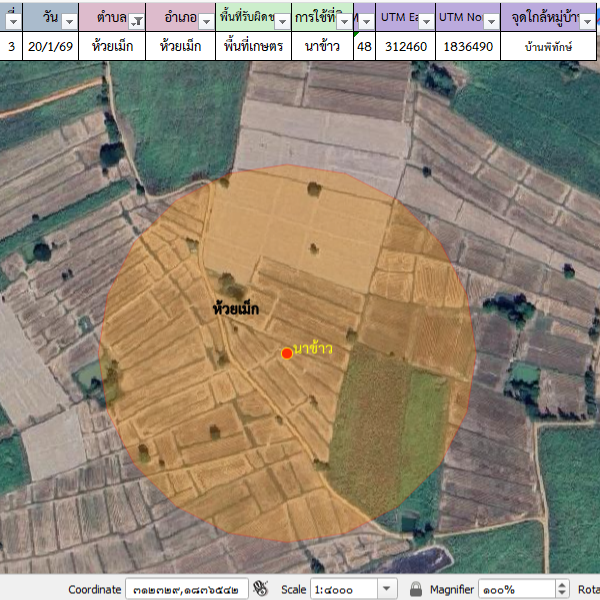
Task: Open filter for UTM Easting column
Action: 424,21
